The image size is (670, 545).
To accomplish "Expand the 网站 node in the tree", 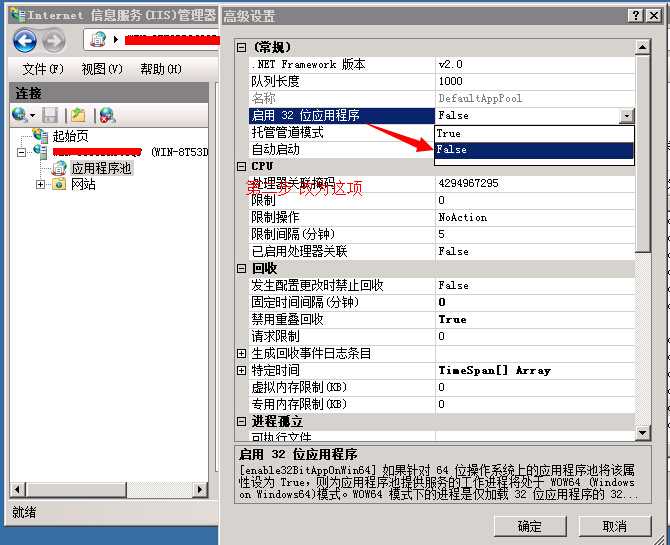I will (x=40, y=184).
